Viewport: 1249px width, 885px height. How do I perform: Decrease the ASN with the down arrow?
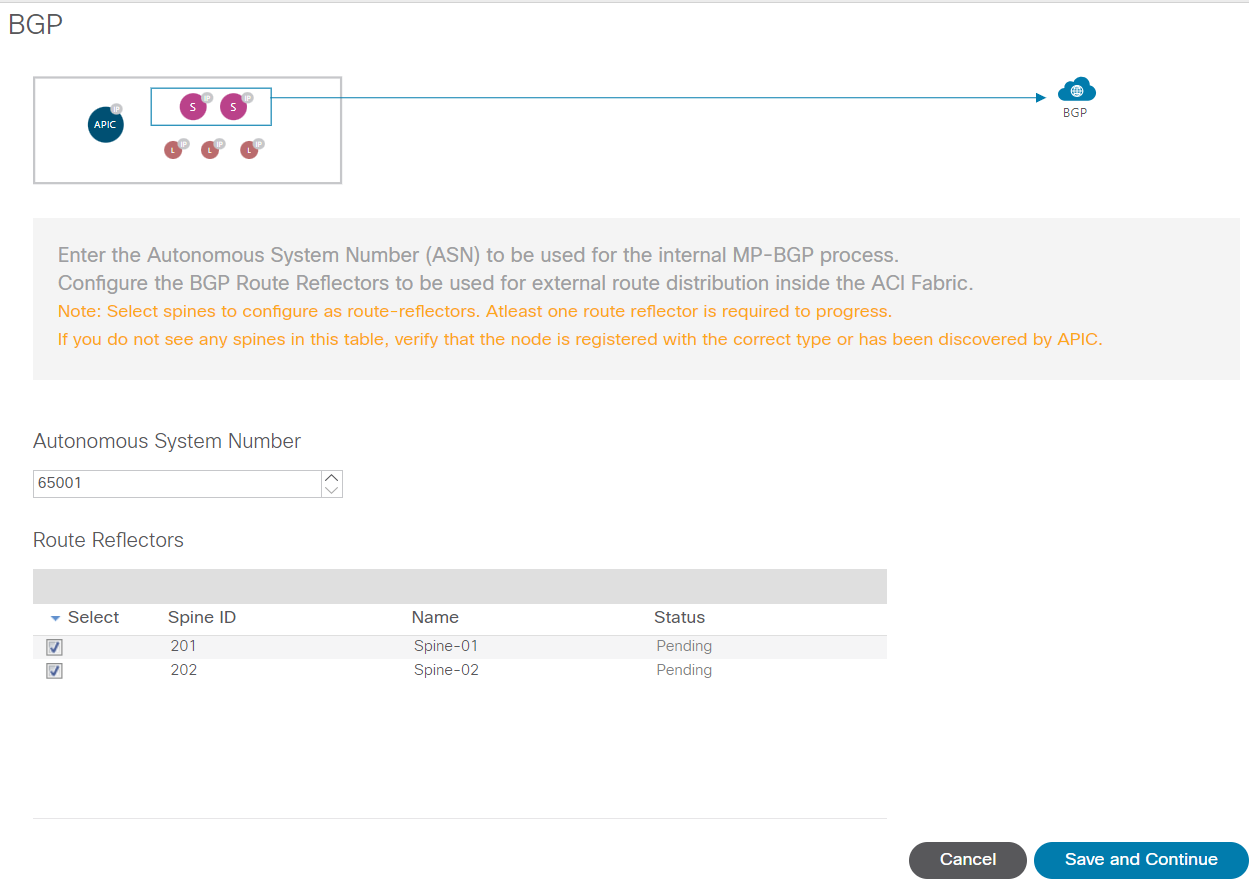click(332, 490)
